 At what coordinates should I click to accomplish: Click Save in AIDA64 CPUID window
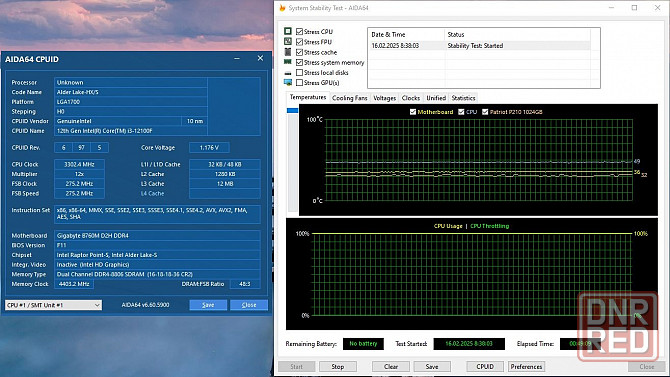coord(208,305)
